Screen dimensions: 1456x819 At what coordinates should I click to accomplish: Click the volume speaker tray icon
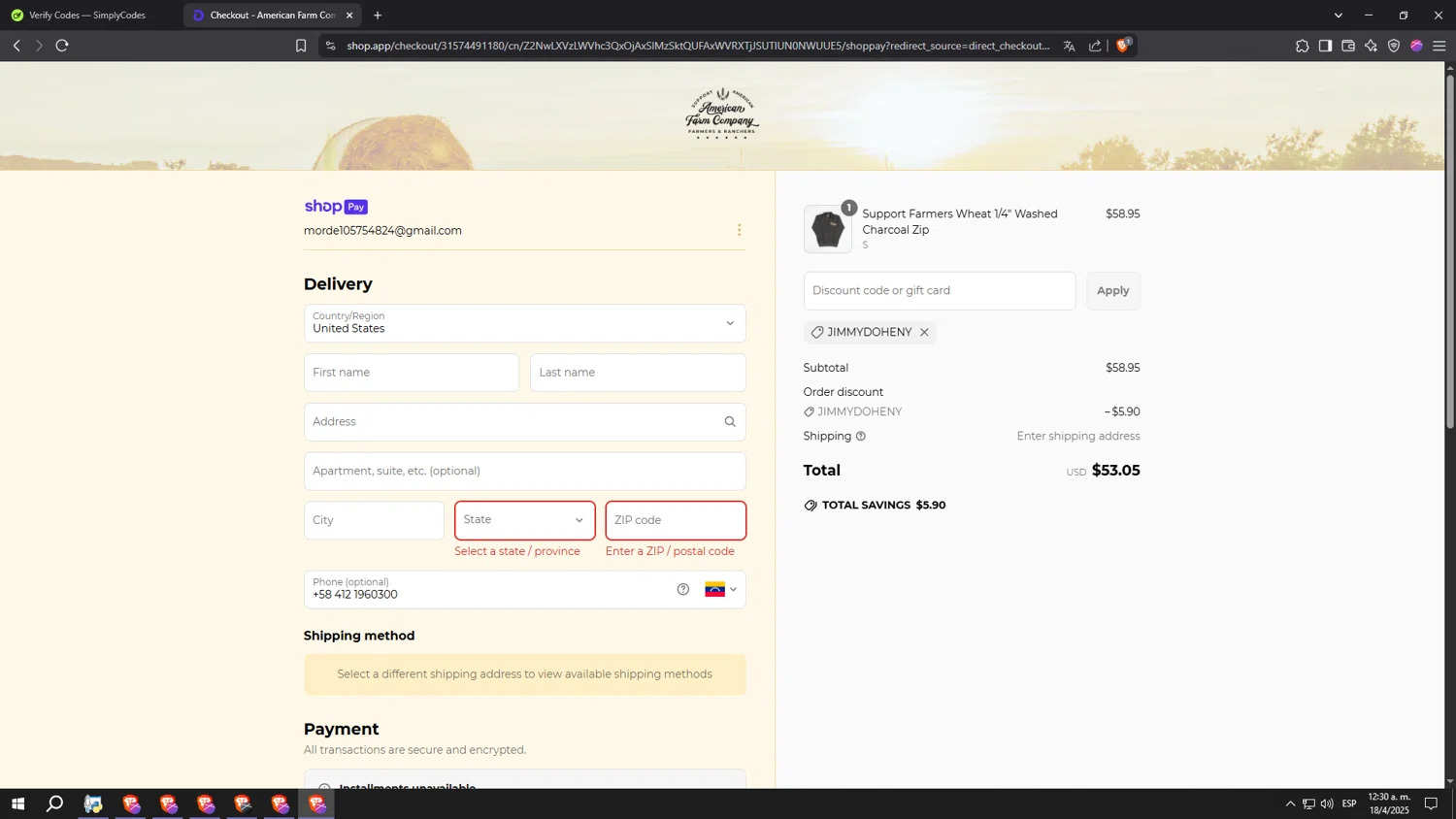(1327, 803)
